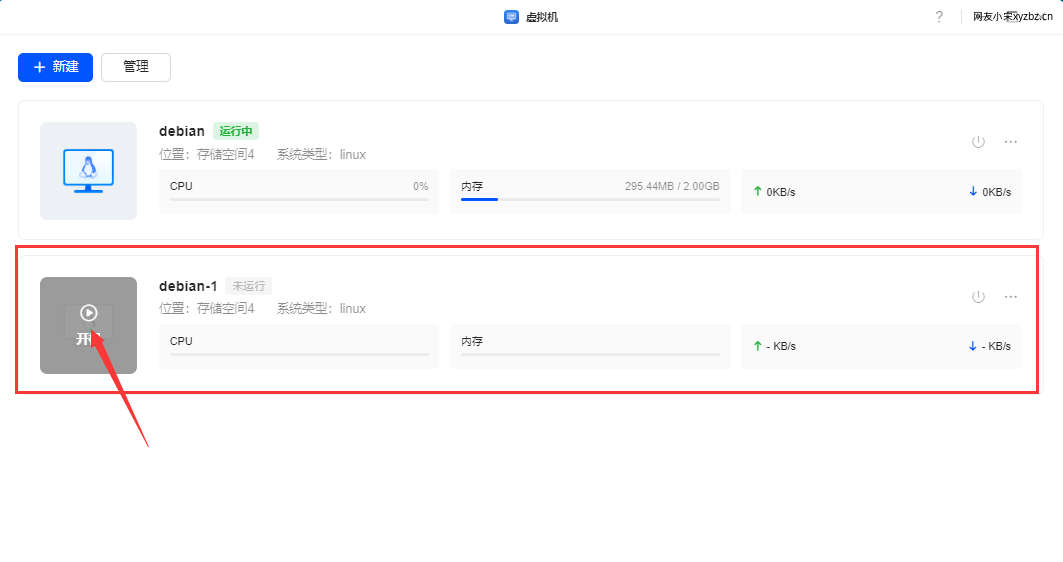Click the 未运行 status badge

pos(249,286)
